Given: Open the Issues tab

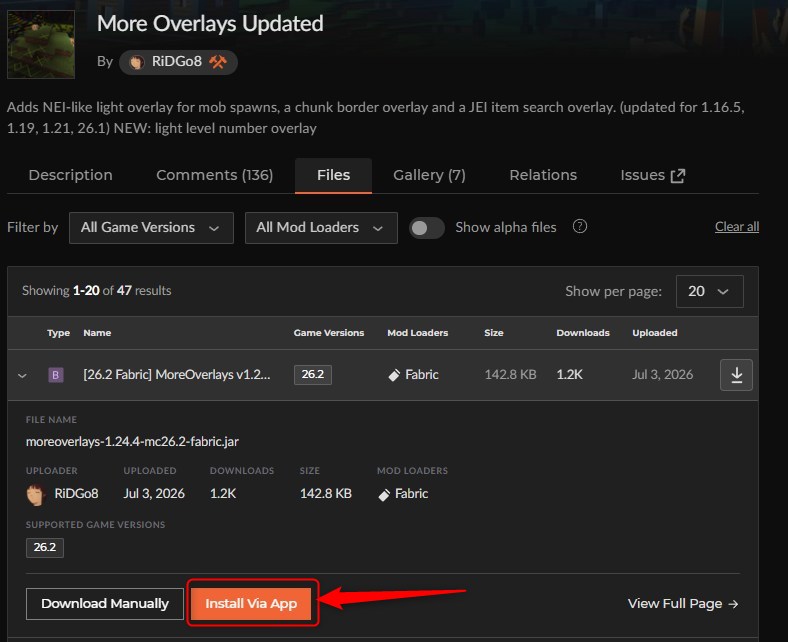Looking at the screenshot, I should 652,175.
